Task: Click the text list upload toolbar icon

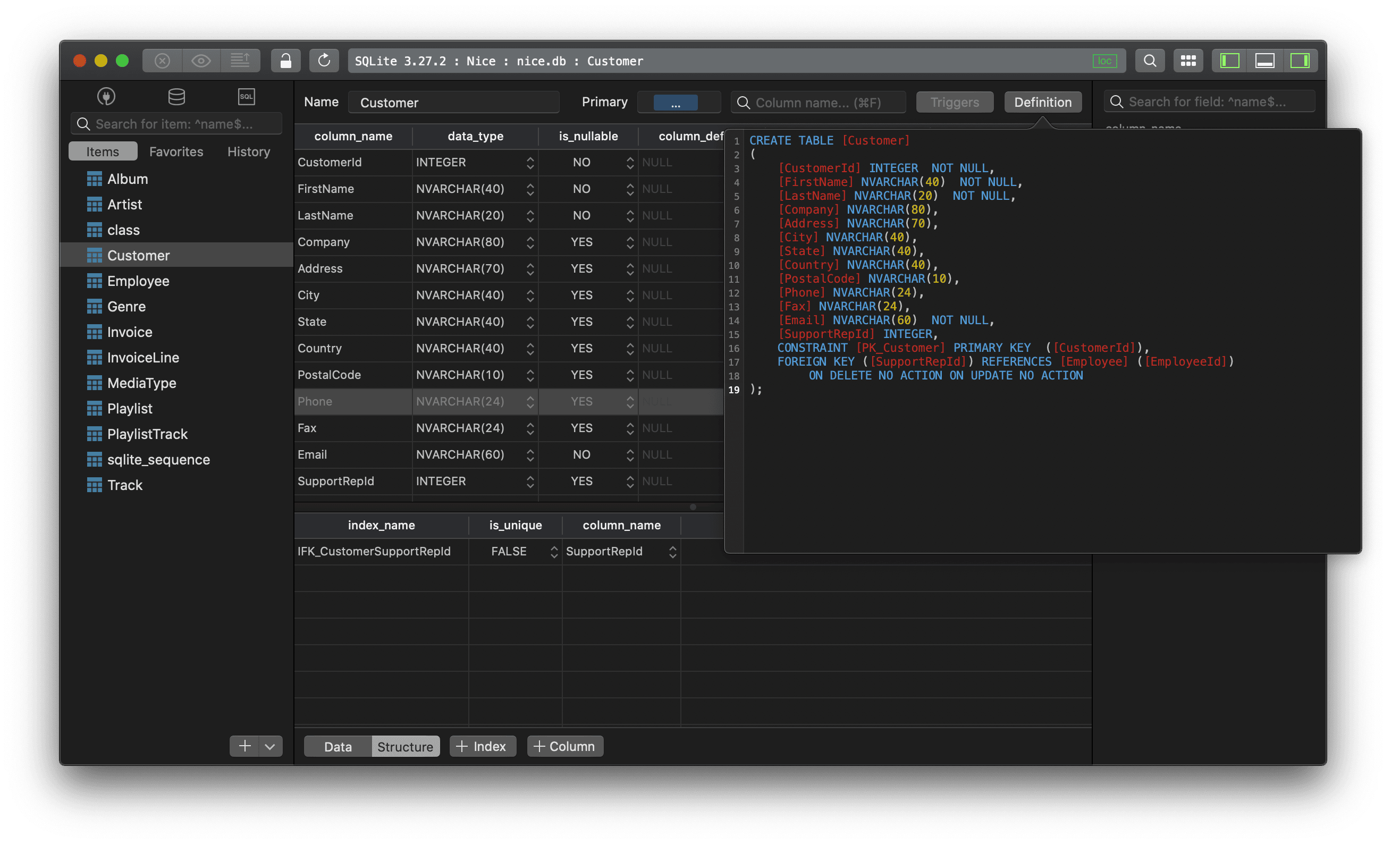Action: tap(240, 60)
